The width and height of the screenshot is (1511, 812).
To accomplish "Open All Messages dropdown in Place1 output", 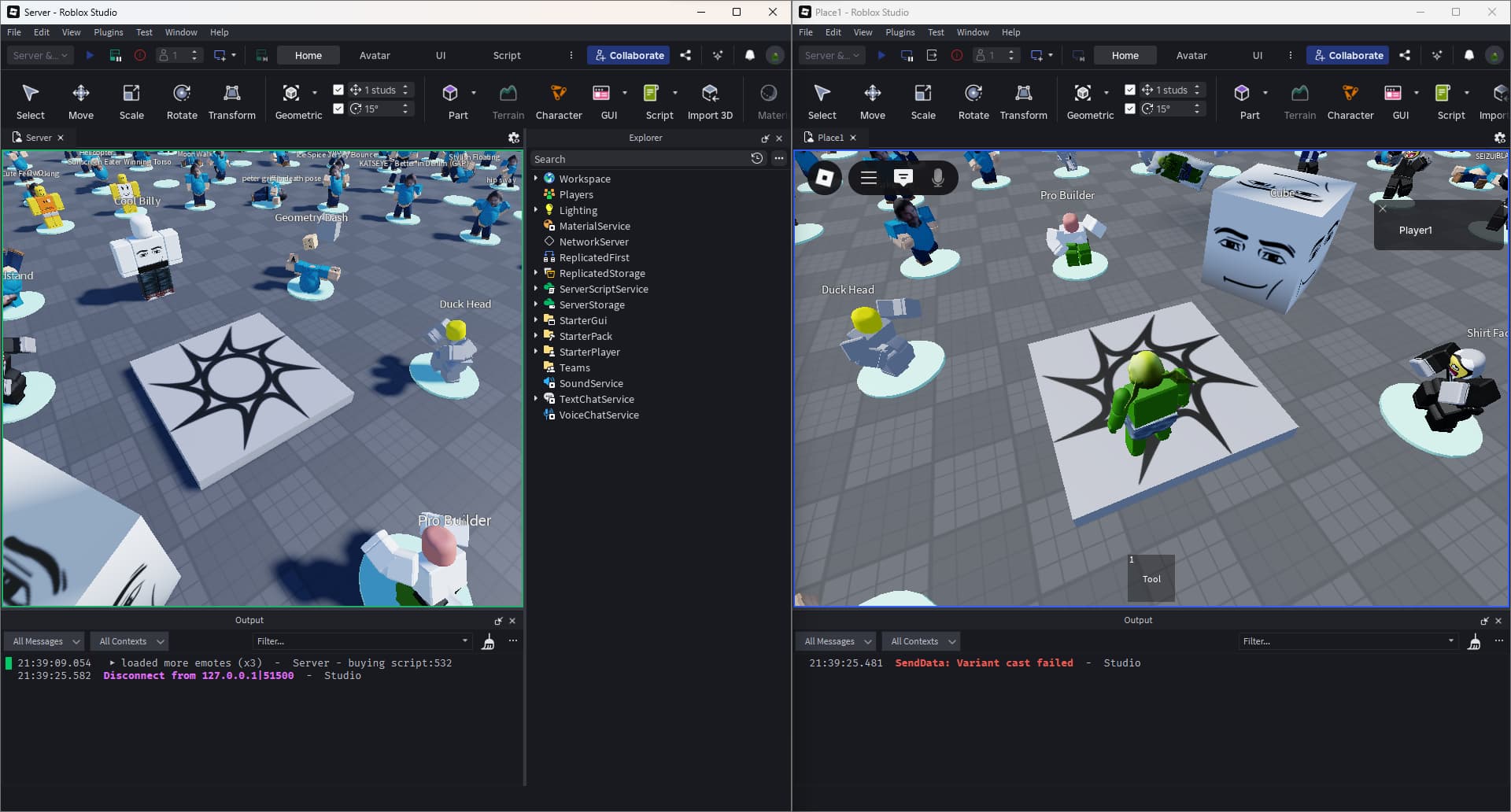I will pos(837,641).
